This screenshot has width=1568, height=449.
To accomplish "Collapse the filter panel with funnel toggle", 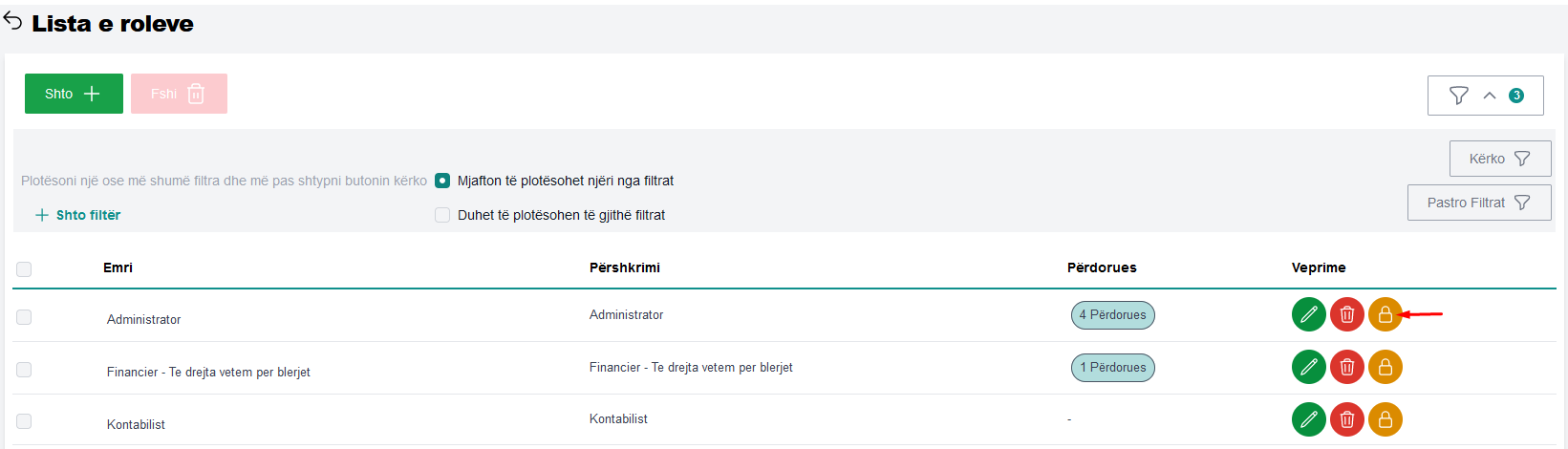I will click(x=1485, y=96).
